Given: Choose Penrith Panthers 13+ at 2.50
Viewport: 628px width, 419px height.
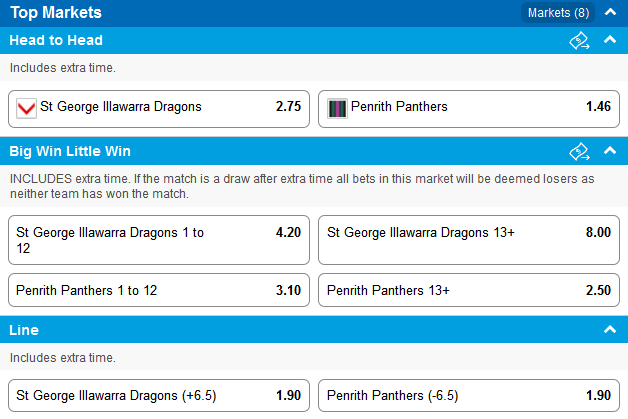Looking at the screenshot, I should click(469, 290).
